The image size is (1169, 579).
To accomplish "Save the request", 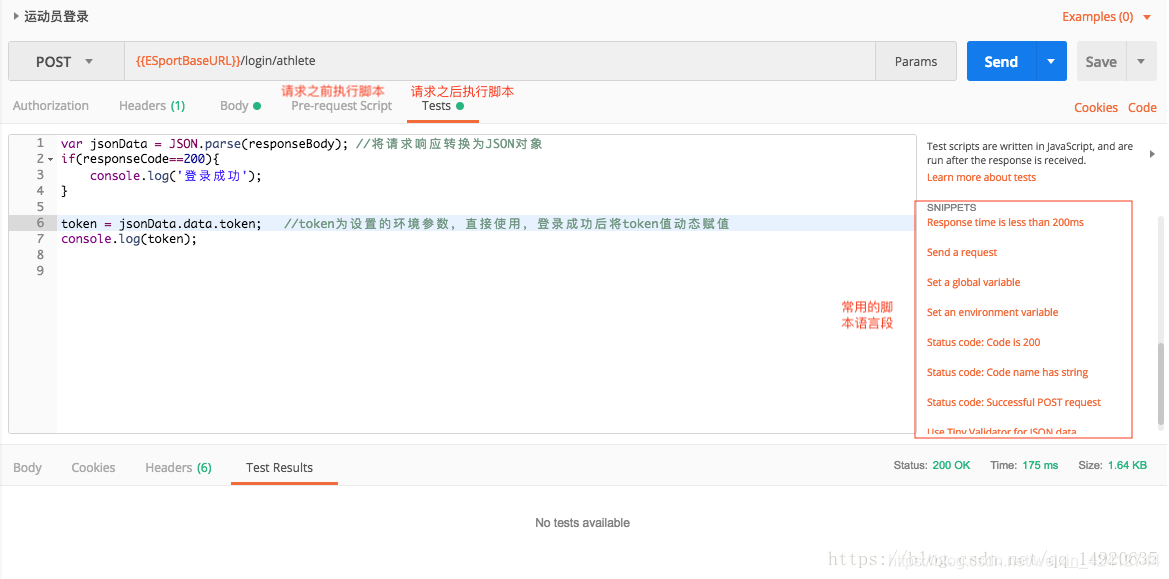I will coord(1101,62).
